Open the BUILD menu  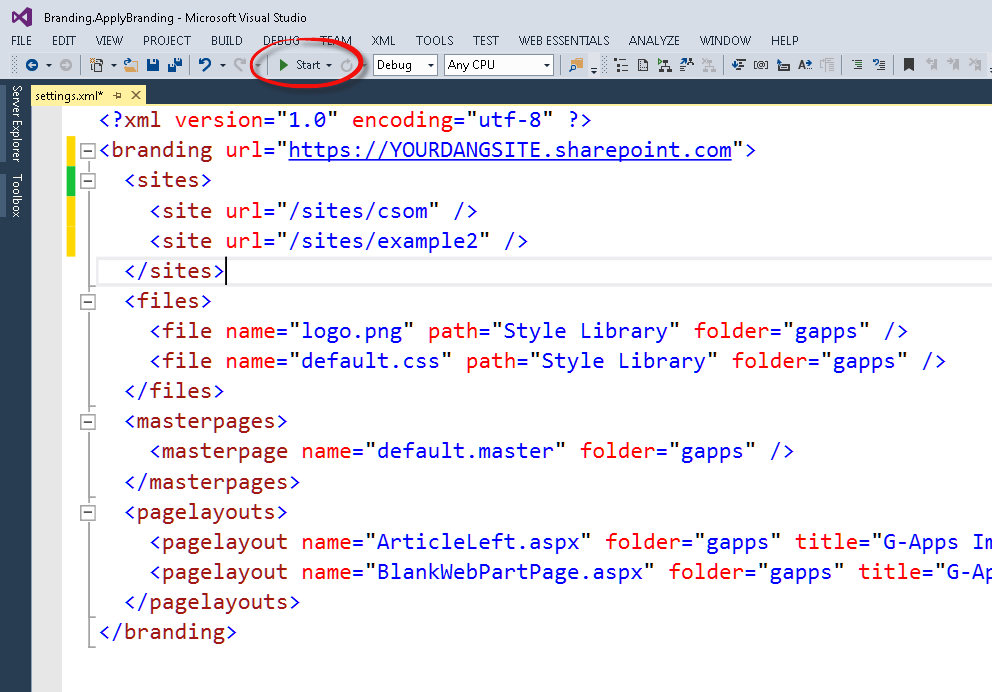tap(226, 40)
